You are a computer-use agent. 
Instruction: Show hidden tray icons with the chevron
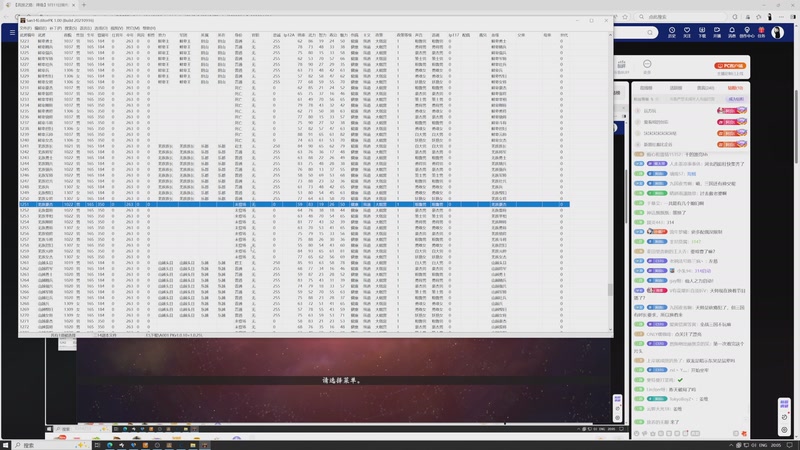pyautogui.click(x=731, y=445)
